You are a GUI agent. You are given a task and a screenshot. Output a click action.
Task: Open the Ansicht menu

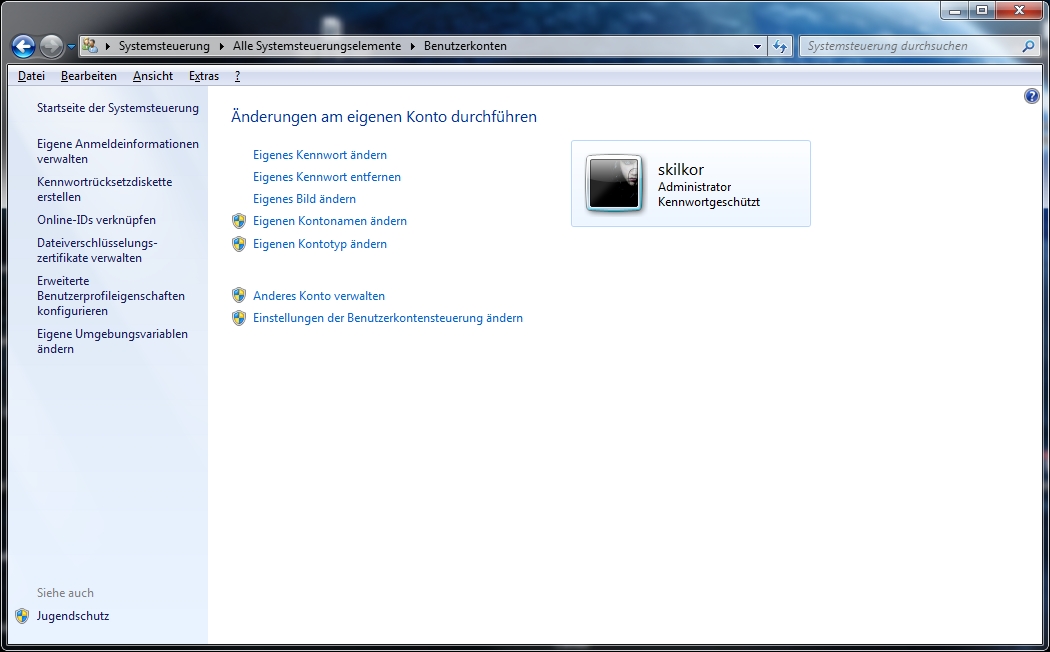coord(152,76)
